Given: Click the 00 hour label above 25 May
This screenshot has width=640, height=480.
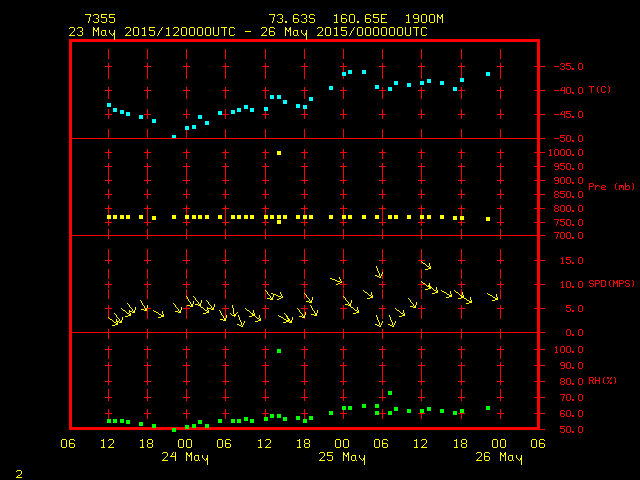Looking at the screenshot, I should [x=342, y=444].
